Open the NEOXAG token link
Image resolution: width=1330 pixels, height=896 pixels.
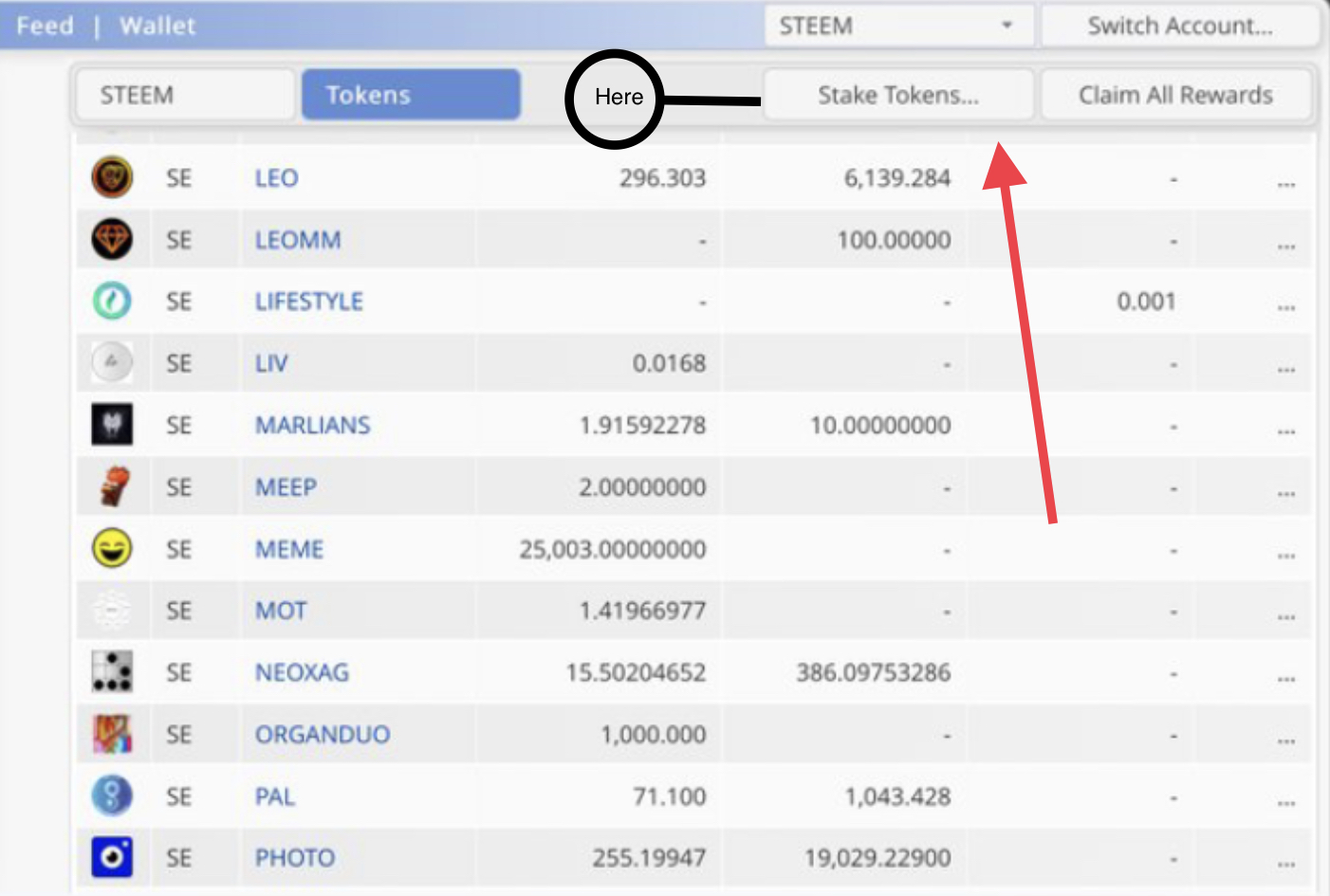[x=302, y=672]
